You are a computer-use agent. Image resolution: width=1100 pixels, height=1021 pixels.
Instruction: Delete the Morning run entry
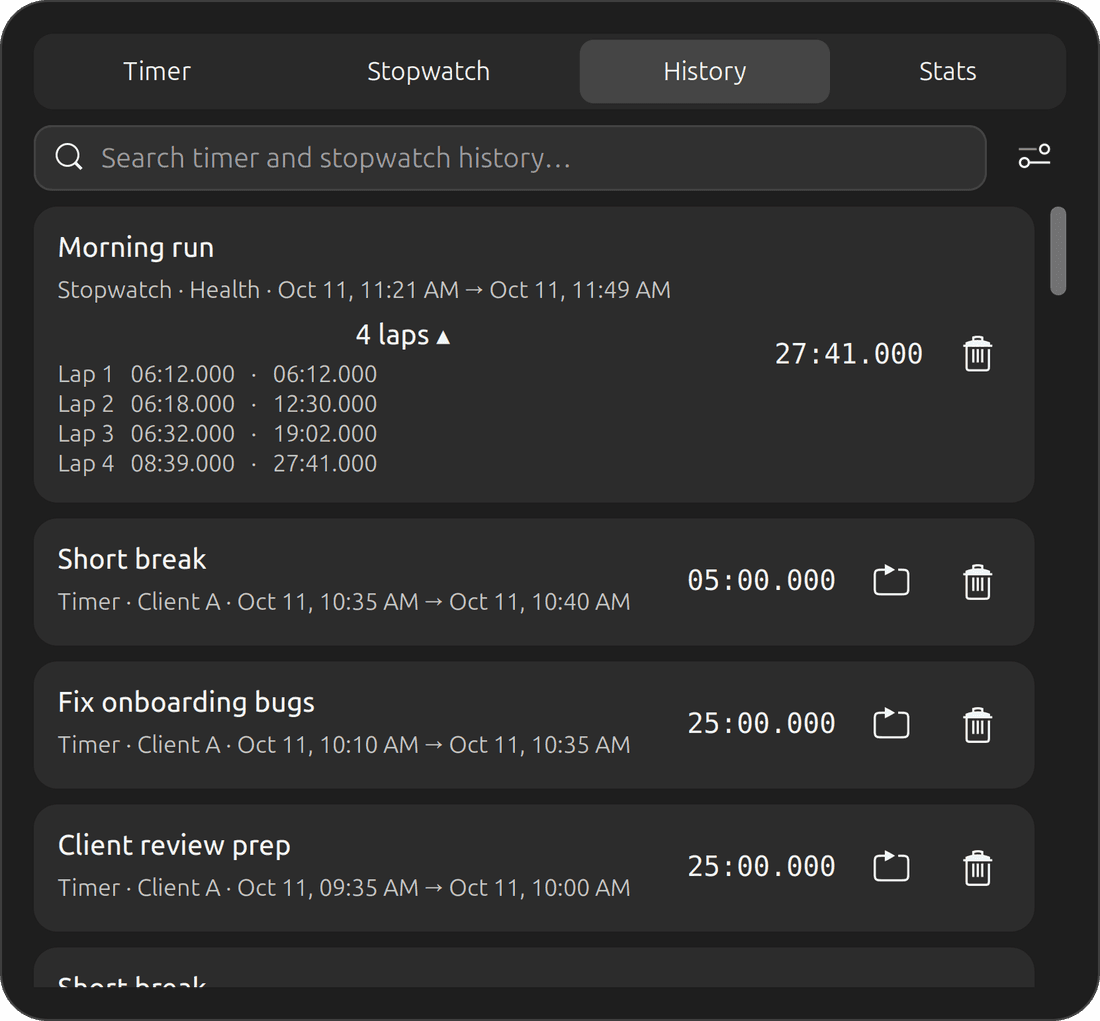click(977, 354)
